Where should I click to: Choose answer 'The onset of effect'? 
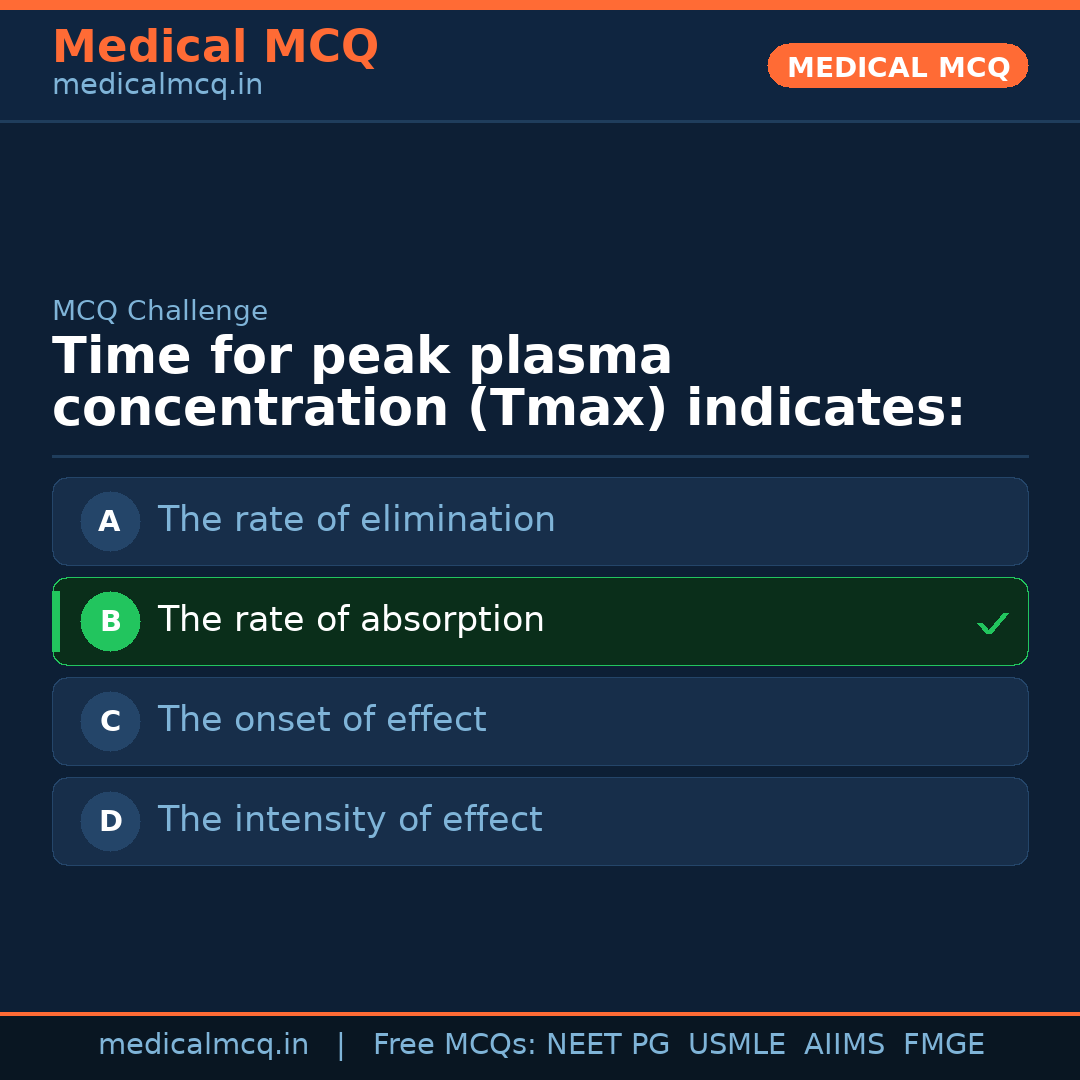pyautogui.click(x=321, y=720)
